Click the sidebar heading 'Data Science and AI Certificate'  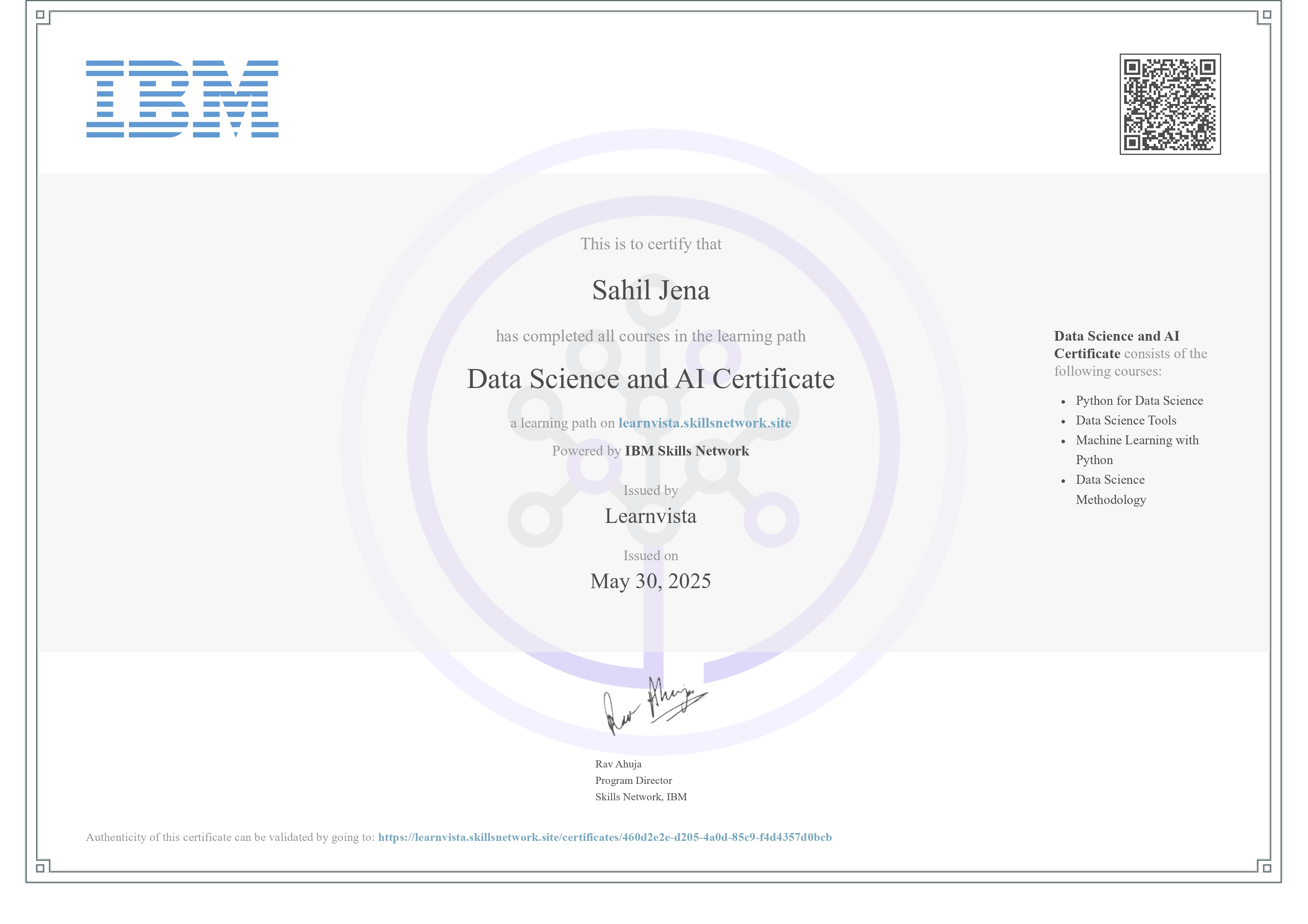point(1117,345)
